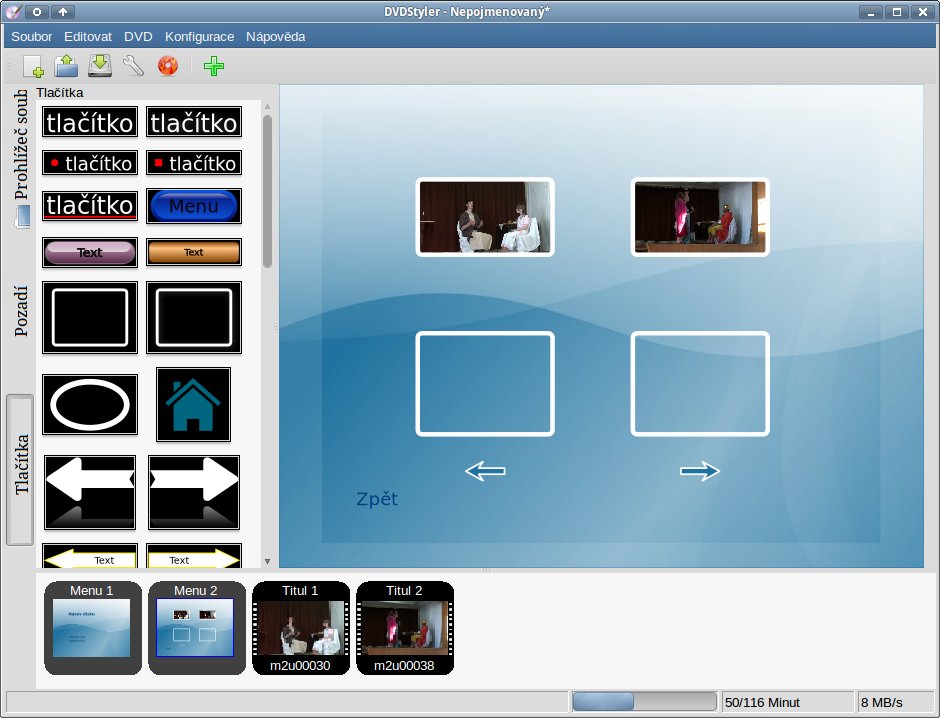Image resolution: width=940 pixels, height=718 pixels.
Task: Select the Titul 2 video thumbnail
Action: (x=405, y=628)
